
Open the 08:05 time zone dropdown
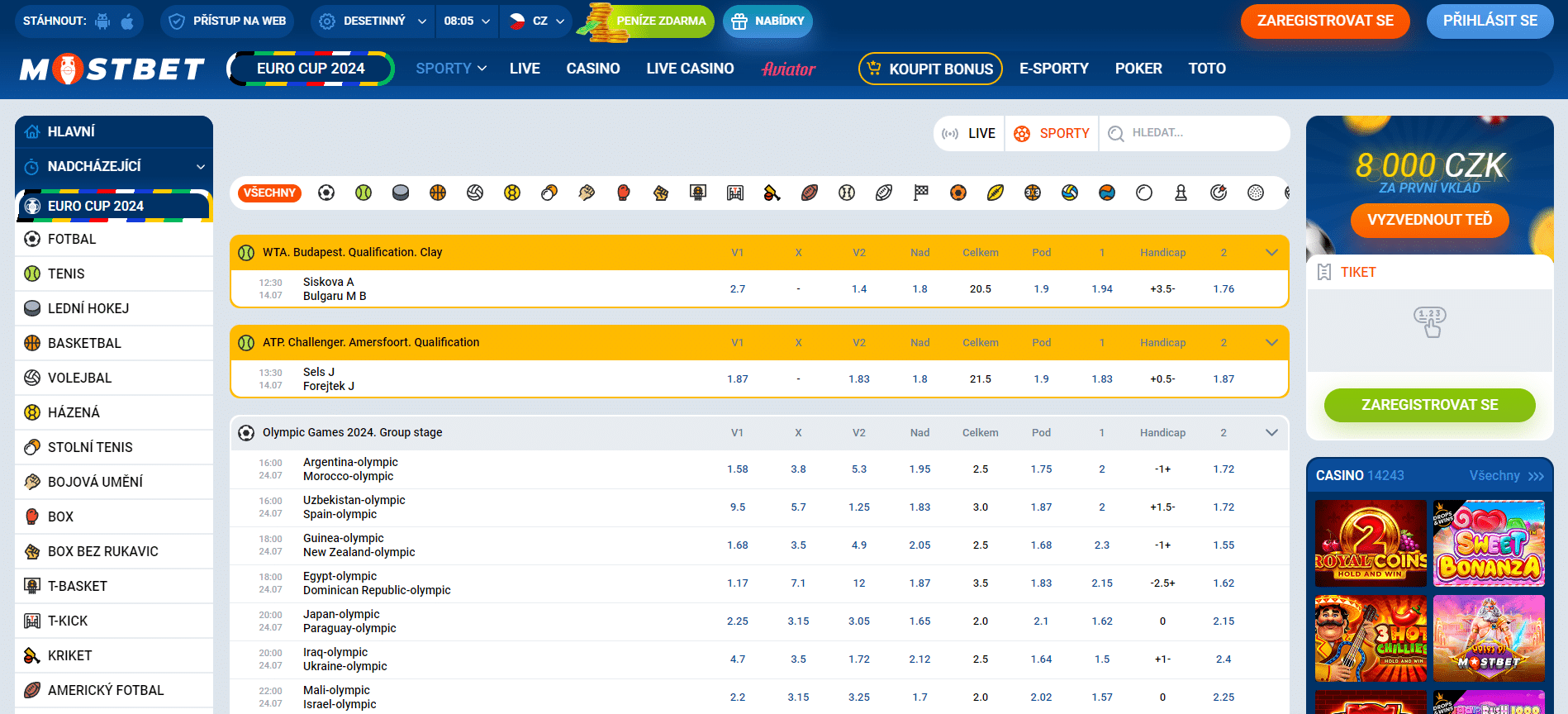point(467,21)
